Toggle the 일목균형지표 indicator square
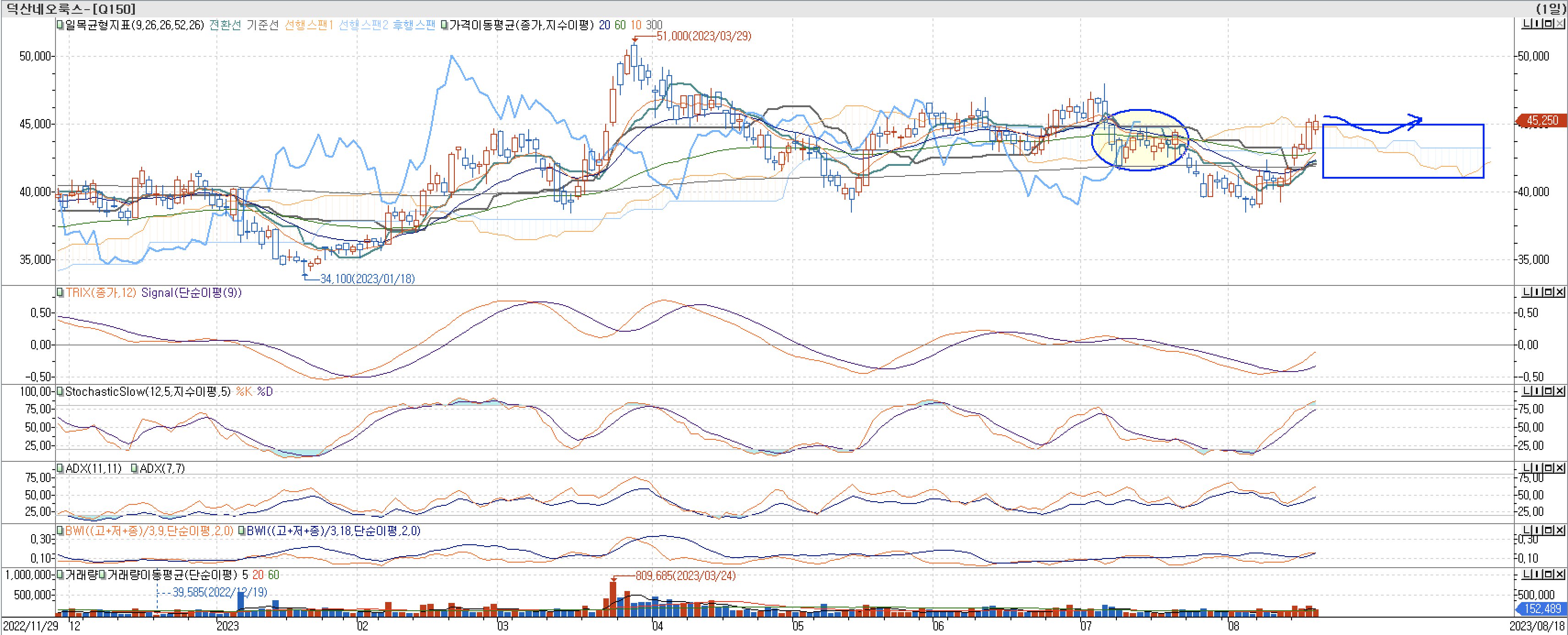Viewport: 1568px width, 635px height. 60,25
